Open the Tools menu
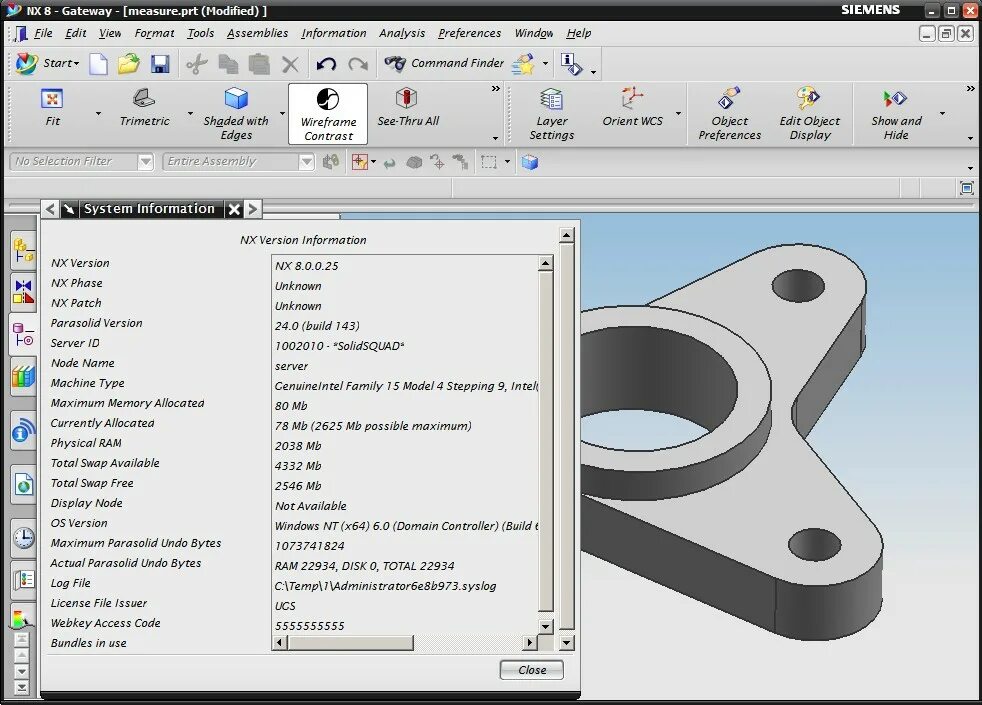The height and width of the screenshot is (705, 982). [x=200, y=33]
